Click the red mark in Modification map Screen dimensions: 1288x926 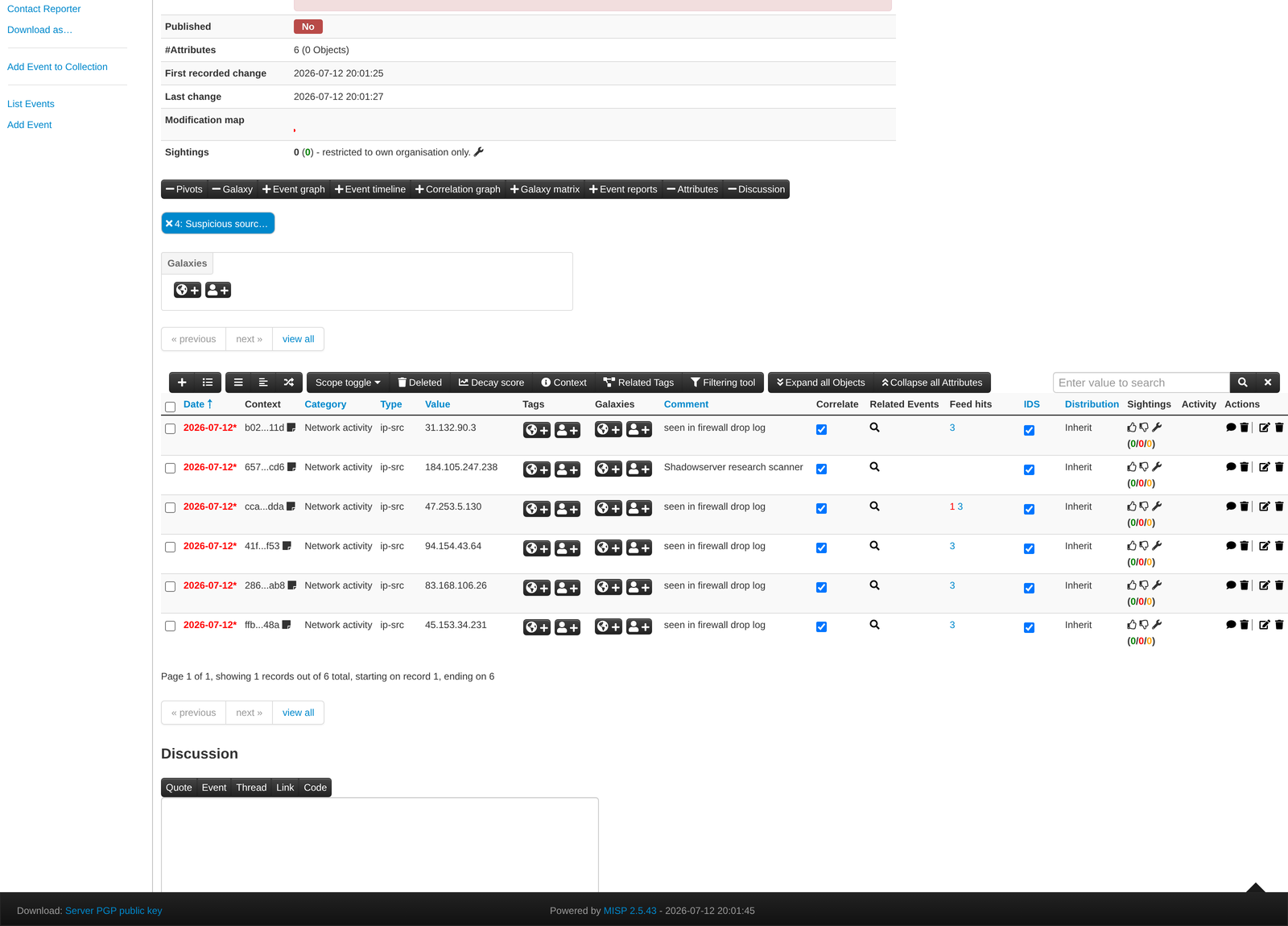[x=295, y=130]
